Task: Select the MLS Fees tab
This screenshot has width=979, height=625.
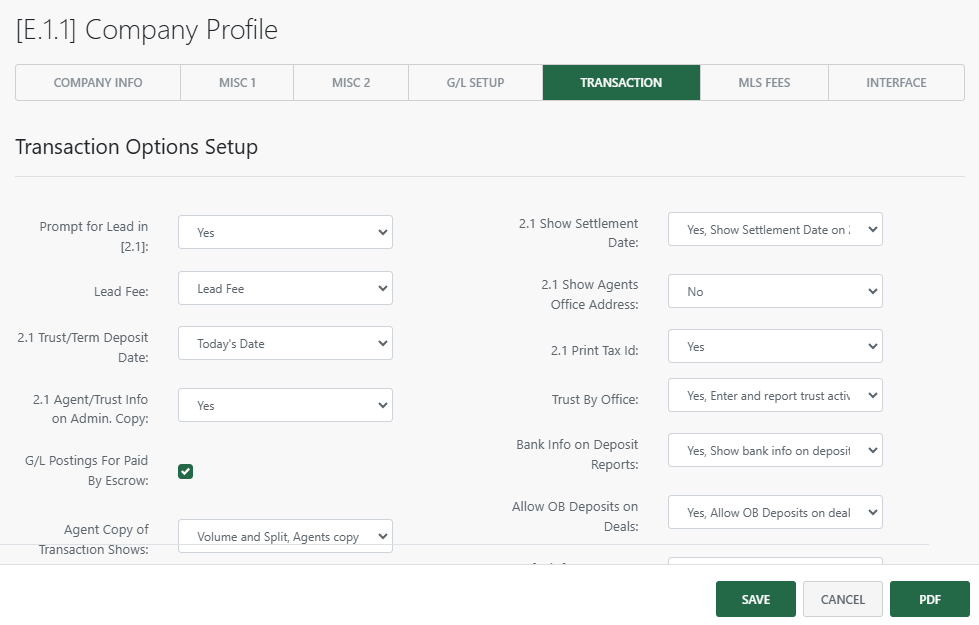Action: point(764,82)
